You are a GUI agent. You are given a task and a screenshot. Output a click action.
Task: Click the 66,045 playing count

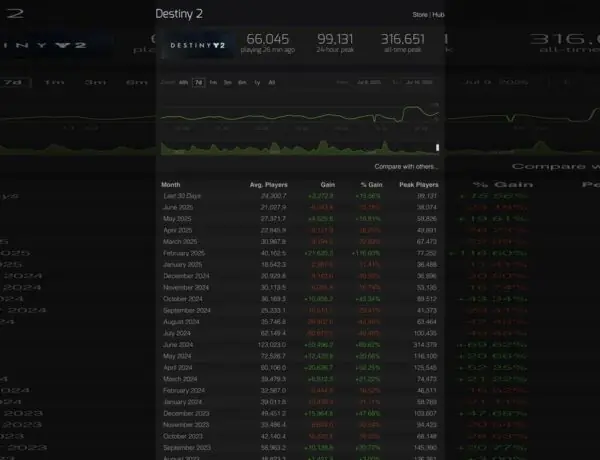[x=267, y=39]
